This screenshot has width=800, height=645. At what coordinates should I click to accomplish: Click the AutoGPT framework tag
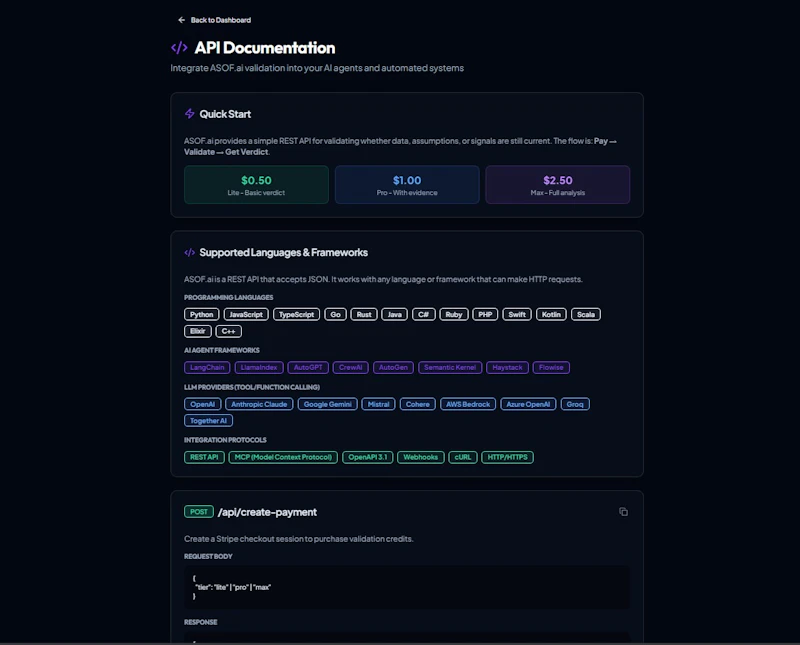coord(308,367)
